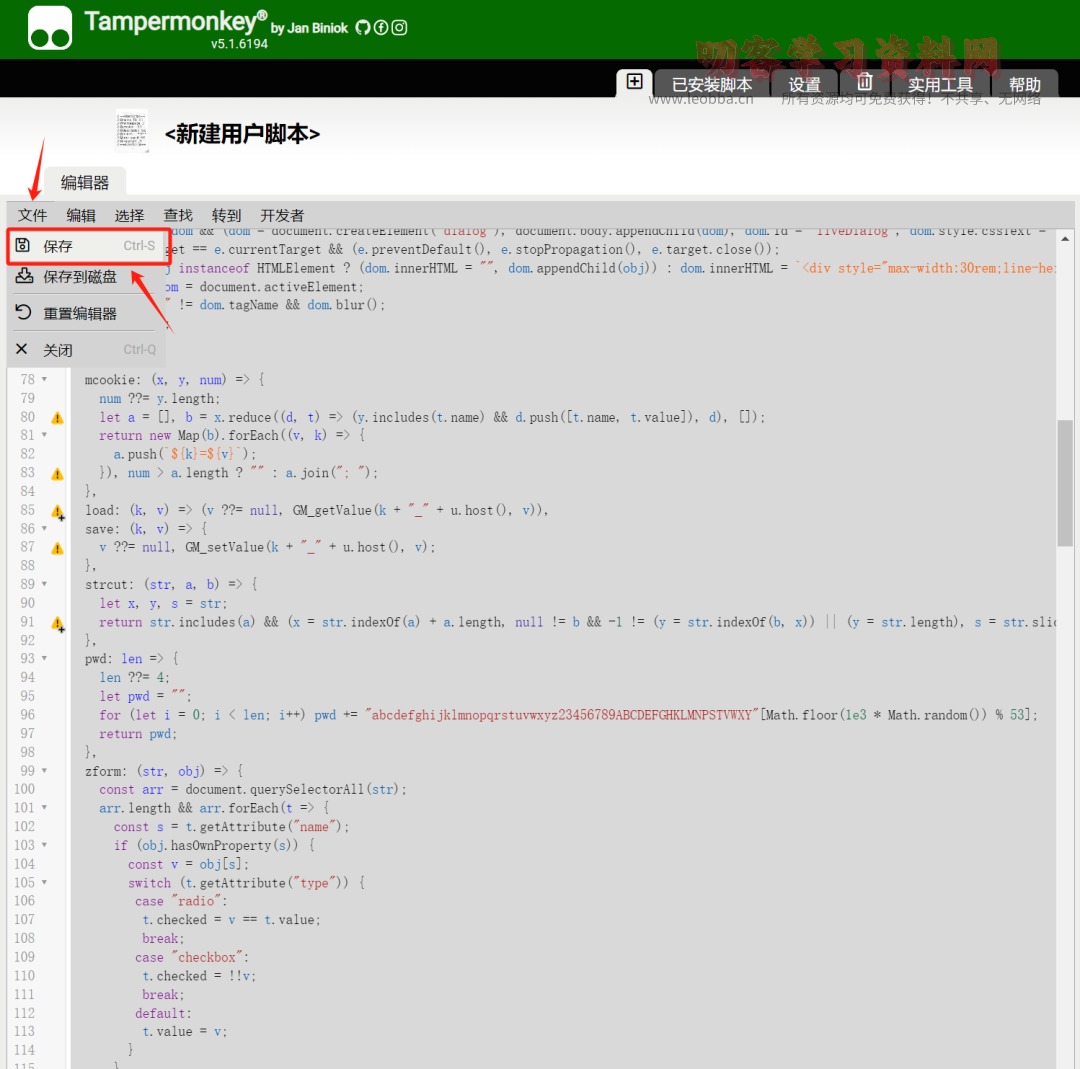The image size is (1080, 1069).
Task: Click the multi-warning icon on line 91
Action: (x=57, y=623)
